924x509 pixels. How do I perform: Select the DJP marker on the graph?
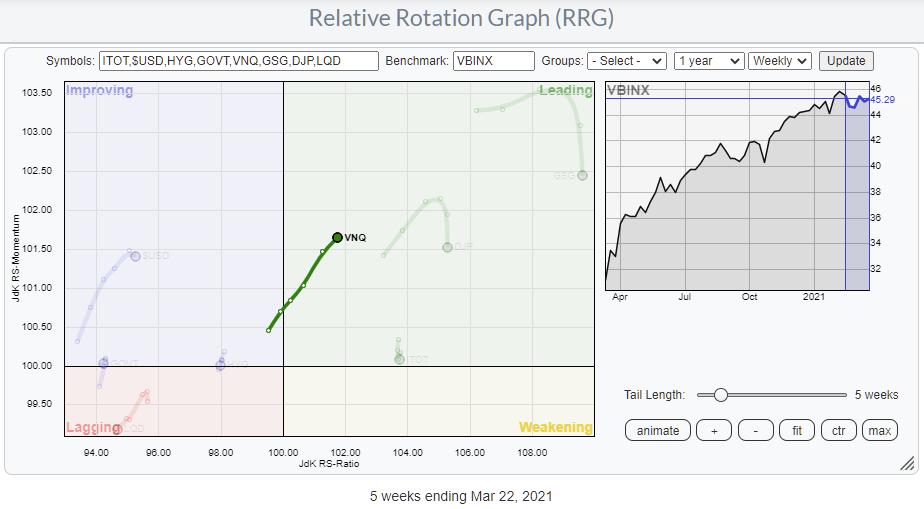pos(447,246)
